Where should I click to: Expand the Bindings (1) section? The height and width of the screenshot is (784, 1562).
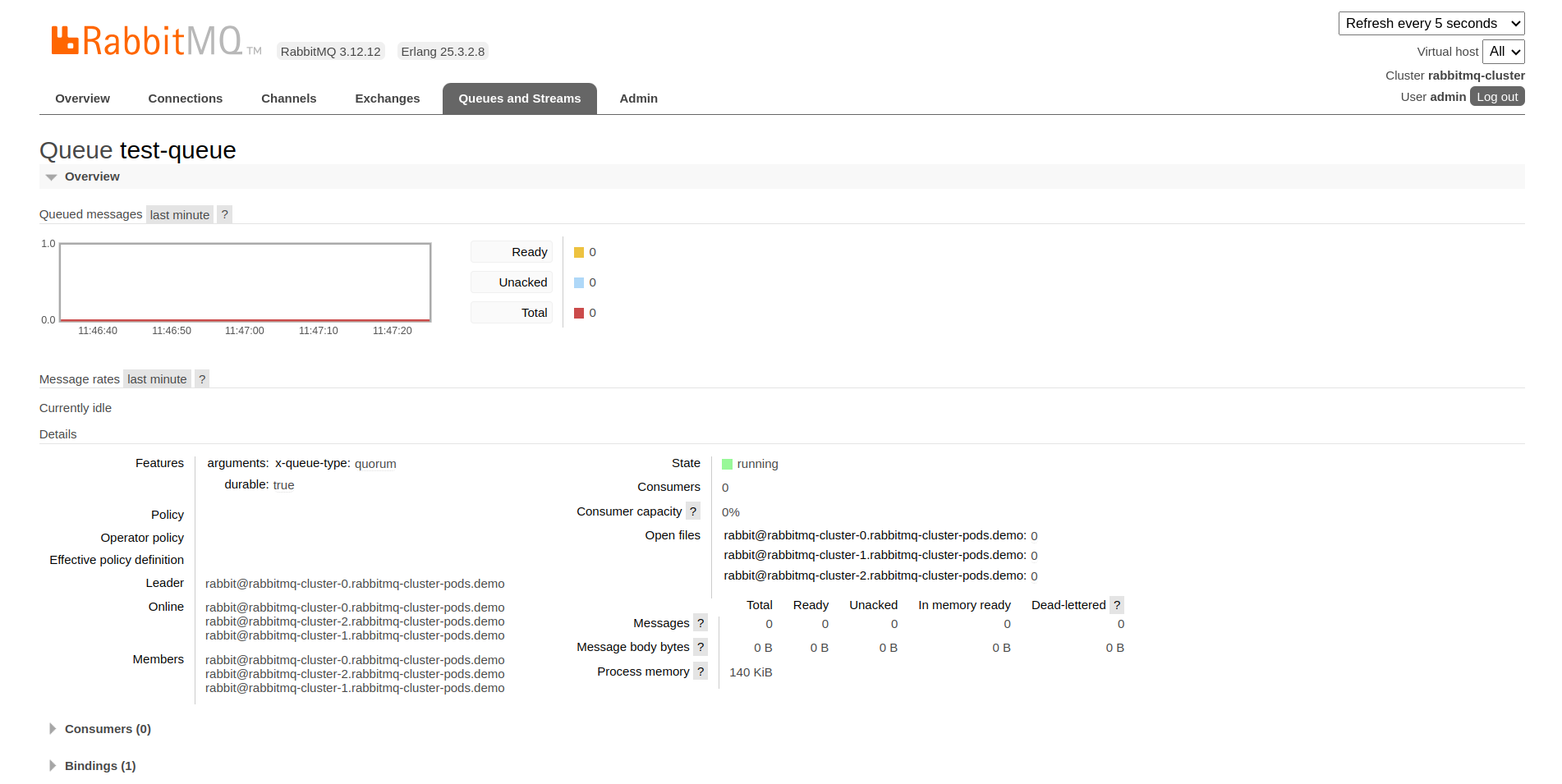[x=99, y=766]
